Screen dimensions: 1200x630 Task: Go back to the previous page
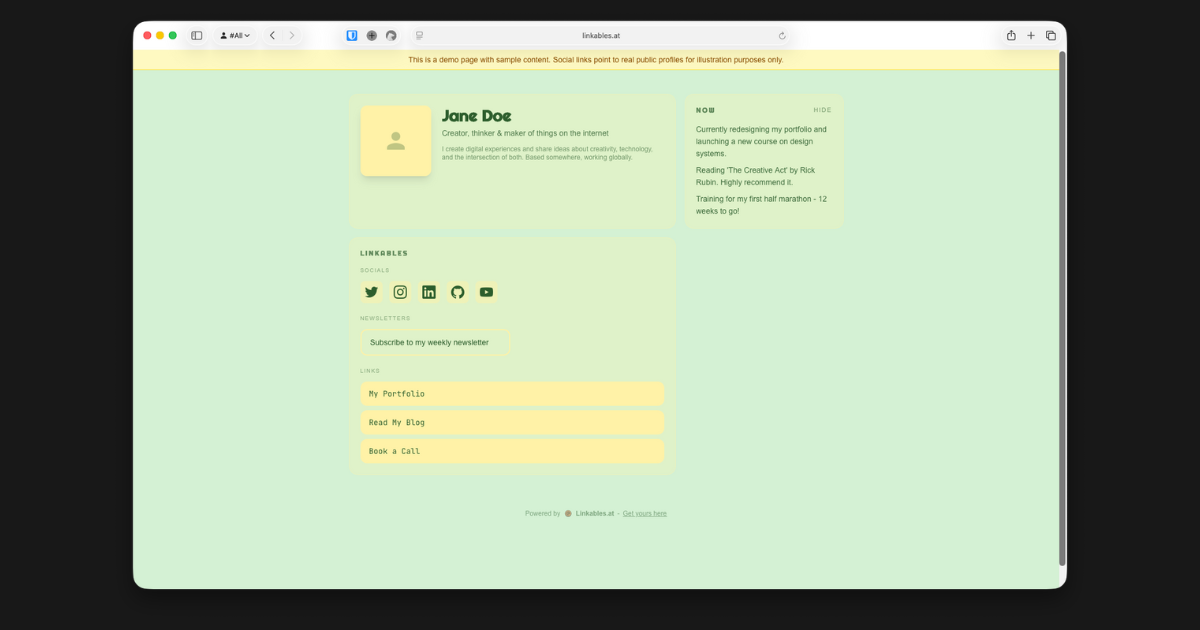(272, 35)
